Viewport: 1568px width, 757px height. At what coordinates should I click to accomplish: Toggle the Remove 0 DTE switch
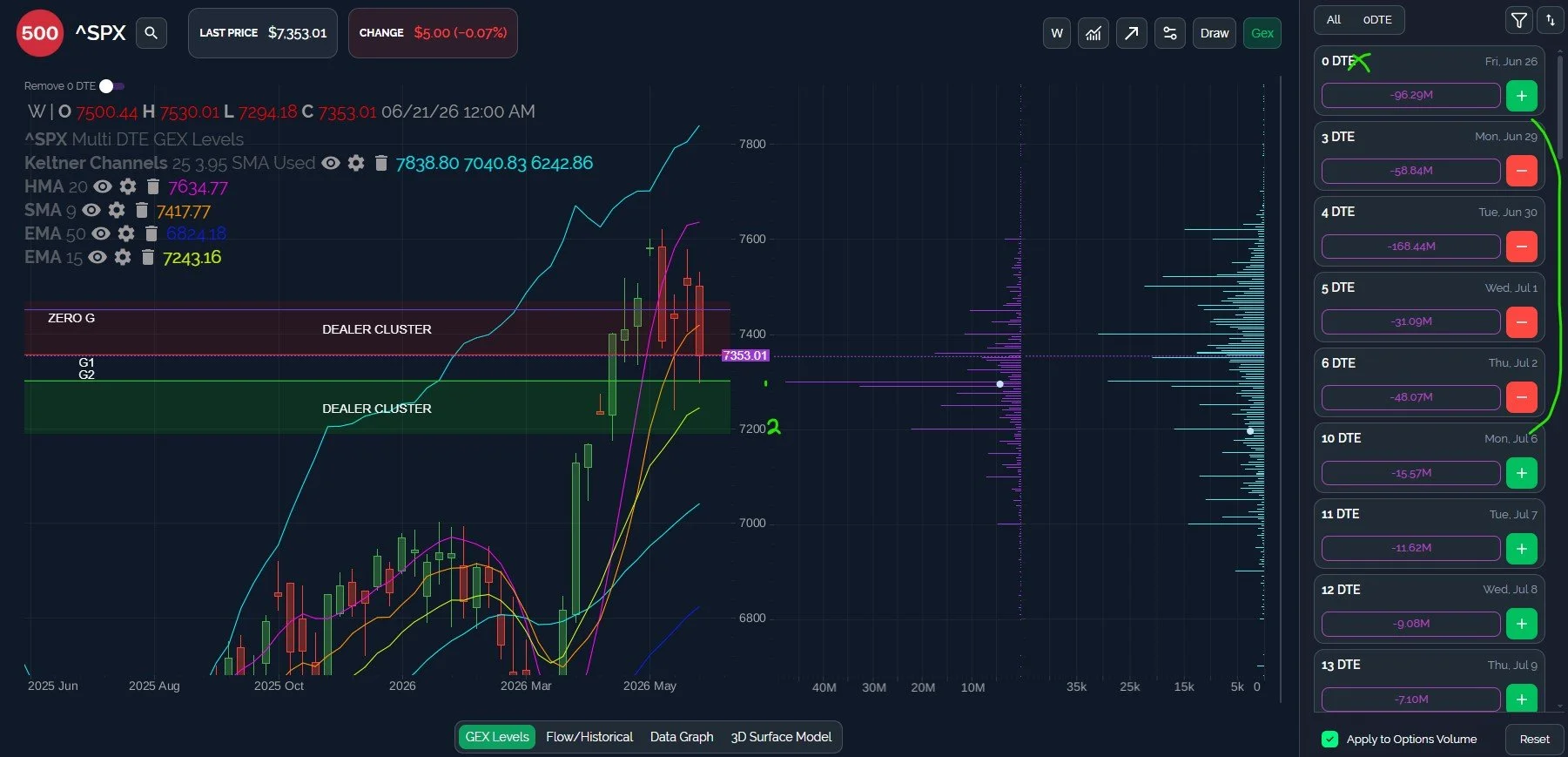tap(111, 86)
